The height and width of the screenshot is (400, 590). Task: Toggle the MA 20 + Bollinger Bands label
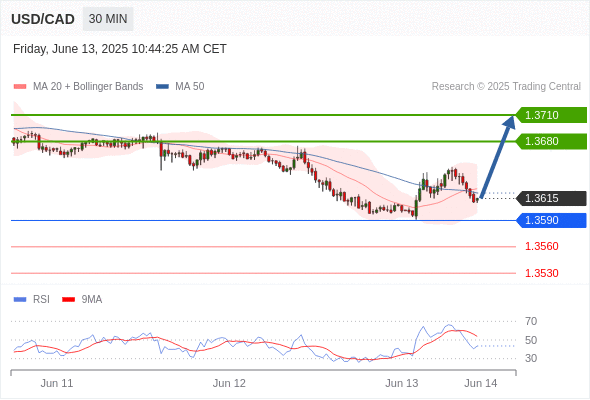(88, 87)
